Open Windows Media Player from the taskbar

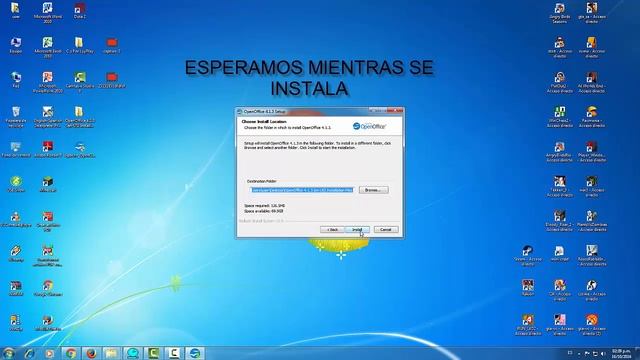50,353
